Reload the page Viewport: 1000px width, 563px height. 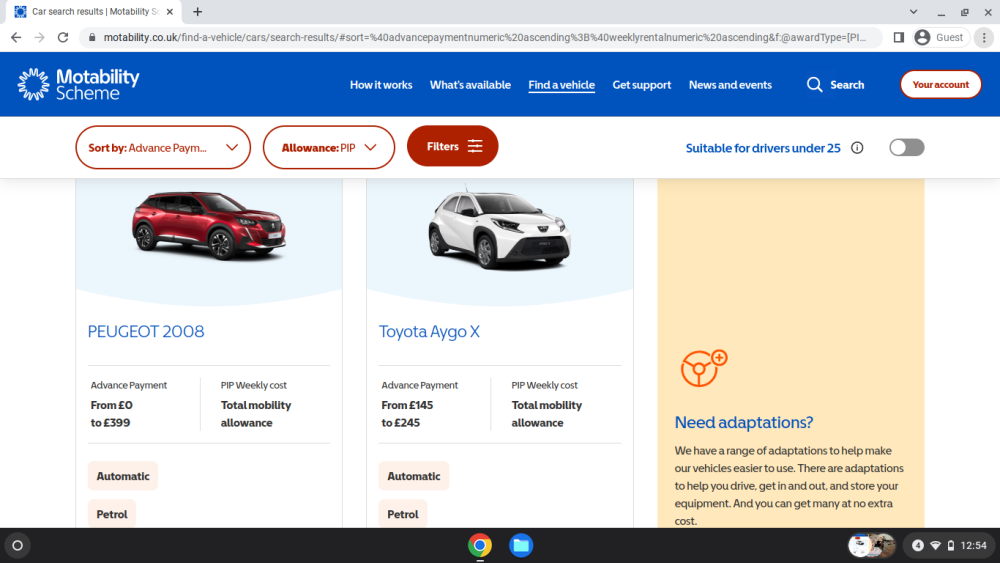pos(62,38)
